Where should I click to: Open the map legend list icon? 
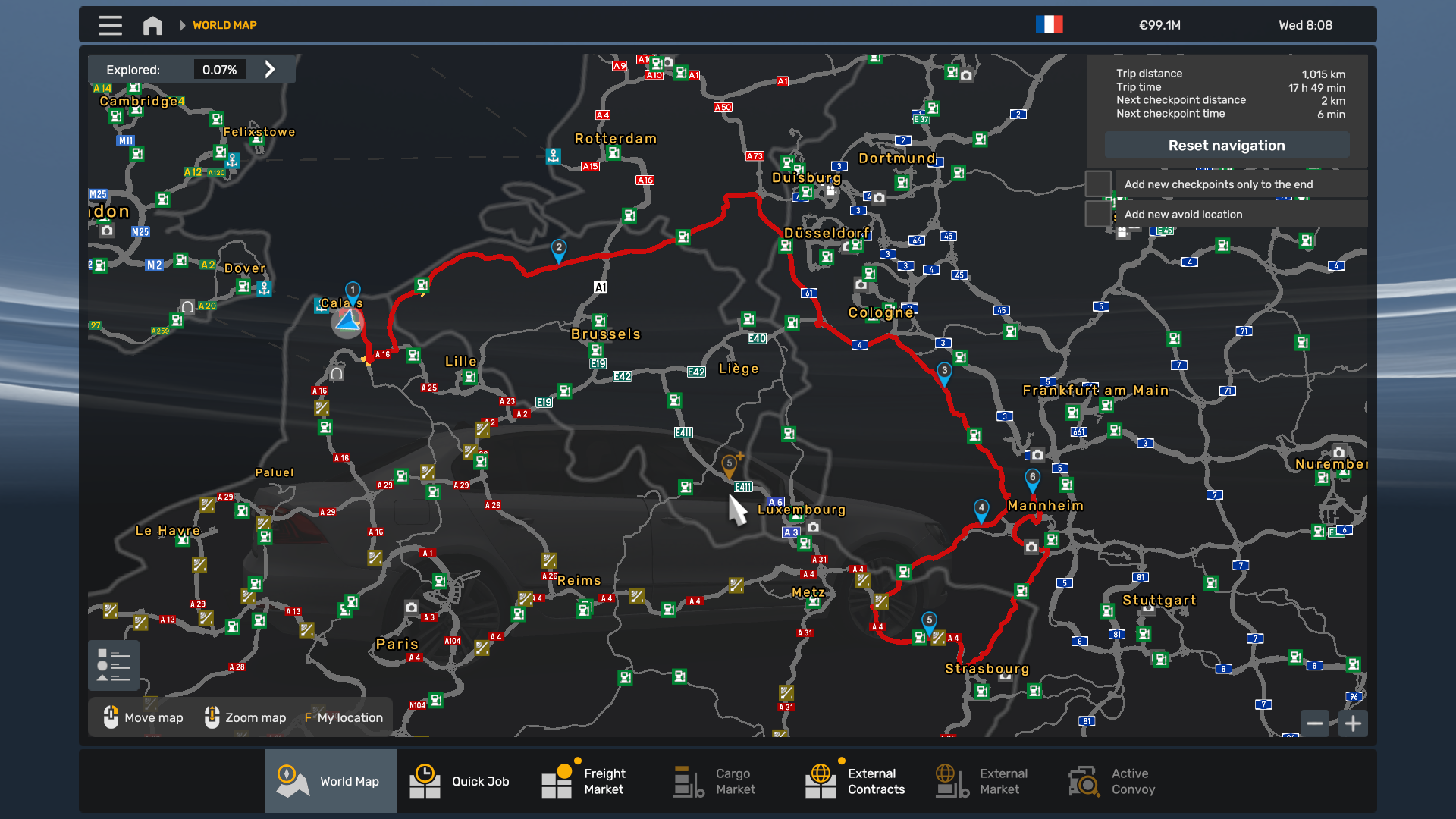(x=114, y=665)
